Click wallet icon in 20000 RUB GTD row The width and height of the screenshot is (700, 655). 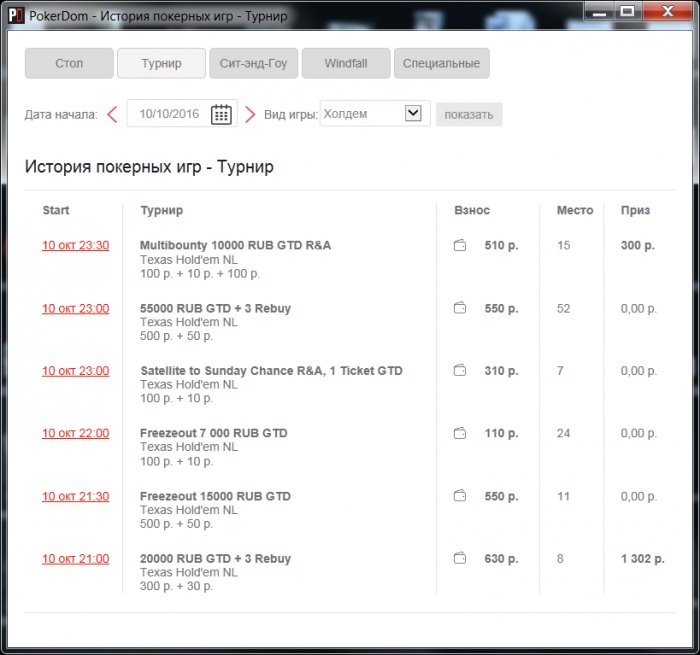point(460,559)
